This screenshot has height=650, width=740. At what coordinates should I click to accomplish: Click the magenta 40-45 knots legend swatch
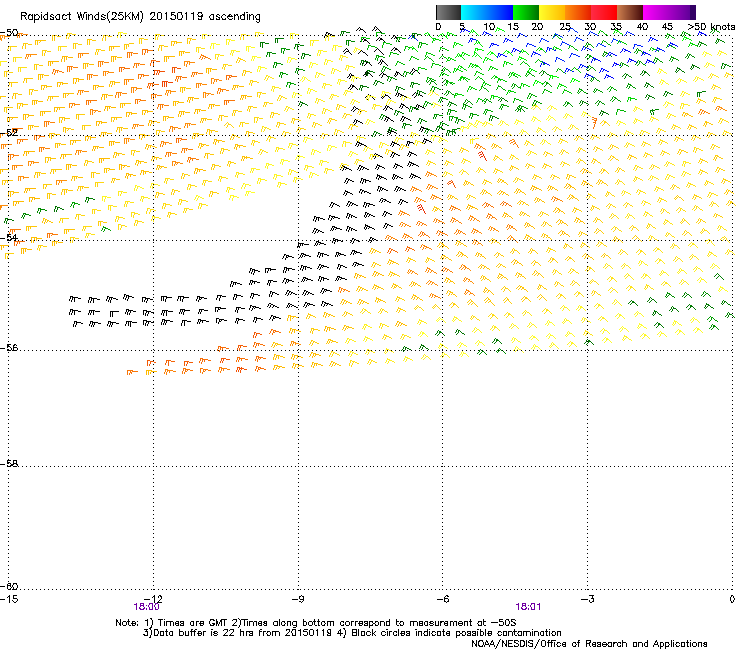(656, 12)
